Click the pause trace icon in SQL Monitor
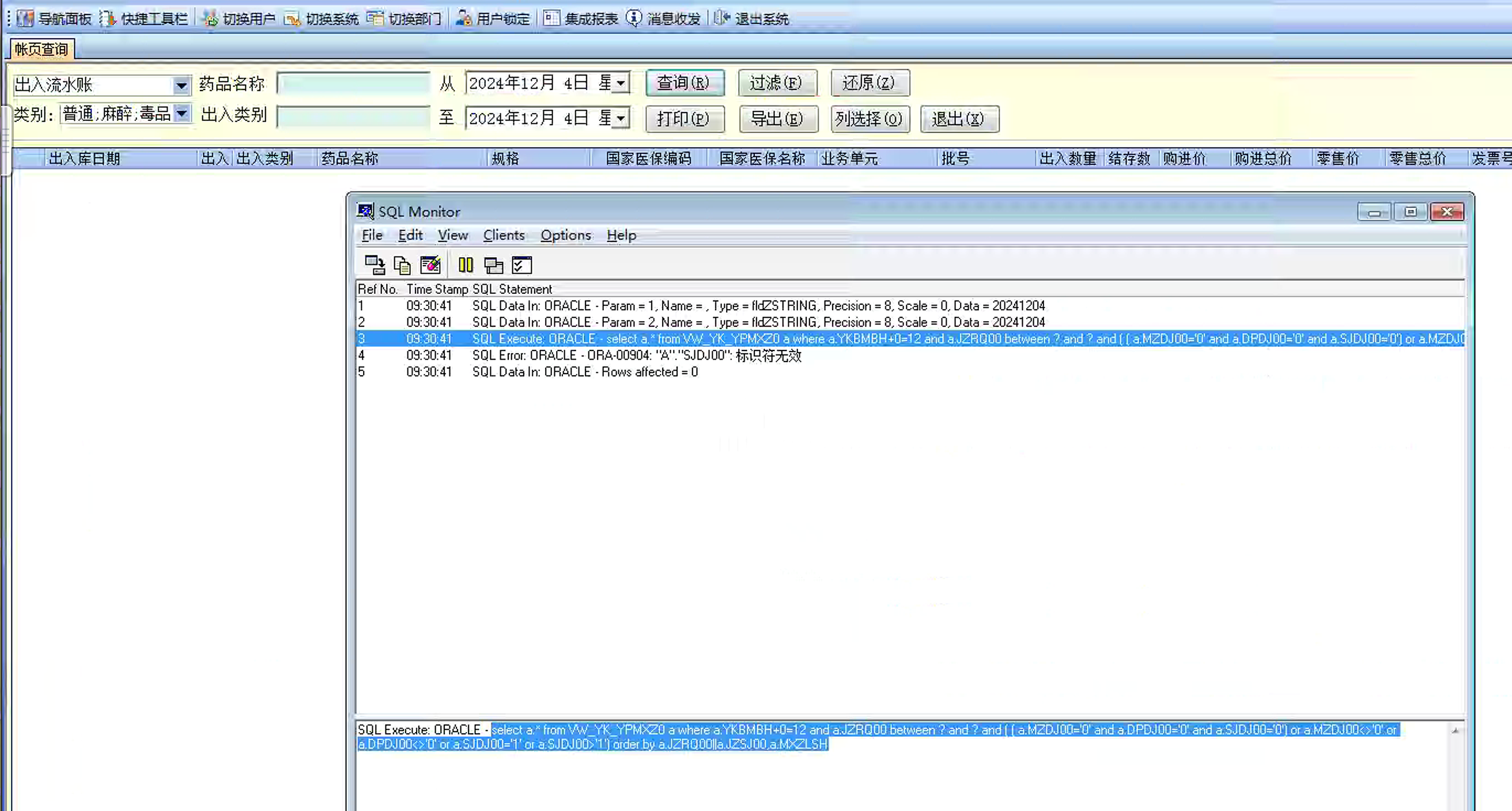 (466, 266)
